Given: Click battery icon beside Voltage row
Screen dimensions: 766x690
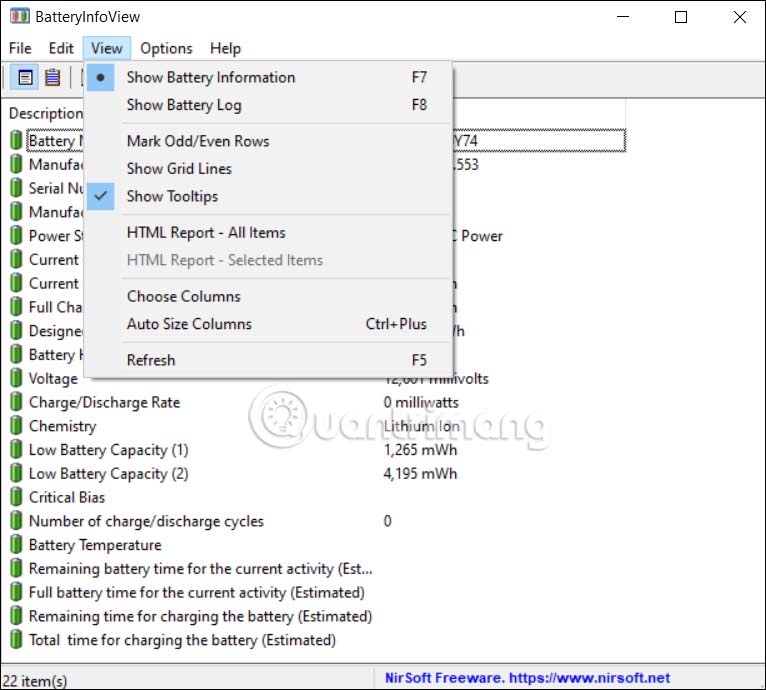Looking at the screenshot, I should pos(16,378).
